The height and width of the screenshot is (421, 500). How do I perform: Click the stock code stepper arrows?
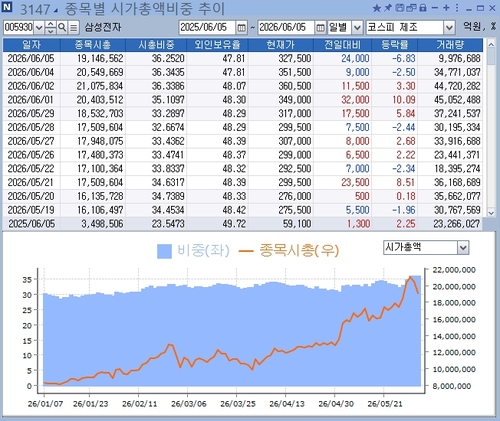click(50, 27)
